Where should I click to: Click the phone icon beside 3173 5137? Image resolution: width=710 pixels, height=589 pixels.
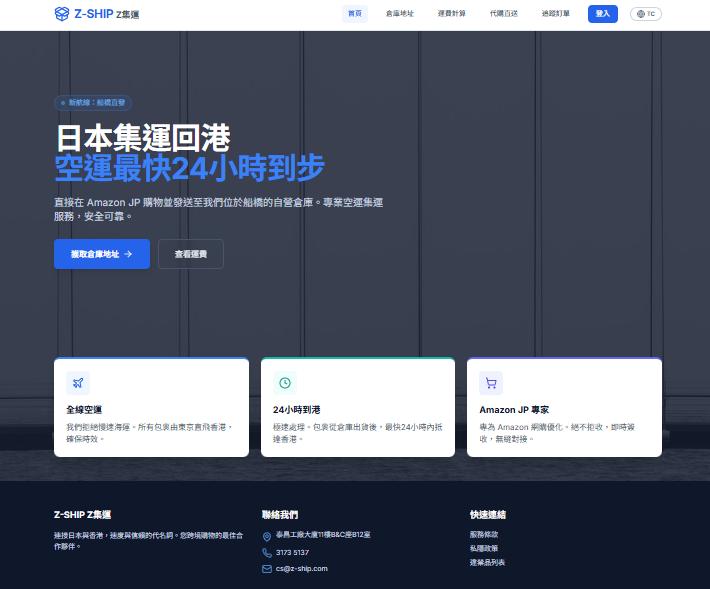pos(267,553)
